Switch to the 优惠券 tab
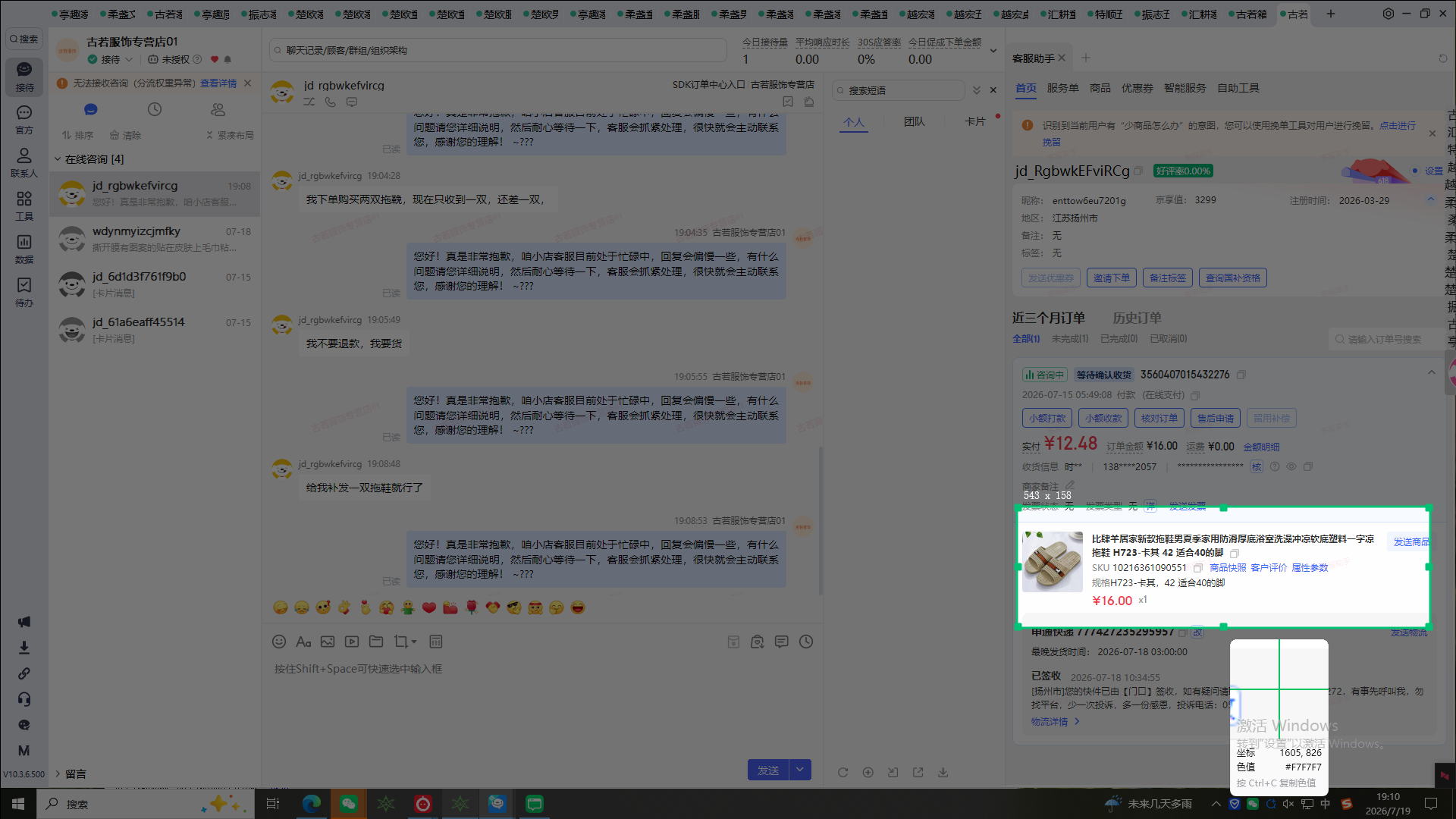1456x819 pixels. pyautogui.click(x=1137, y=88)
